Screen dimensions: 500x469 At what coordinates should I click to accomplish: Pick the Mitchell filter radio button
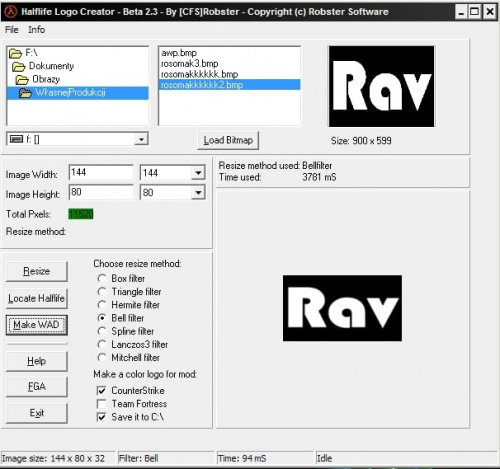pos(102,358)
